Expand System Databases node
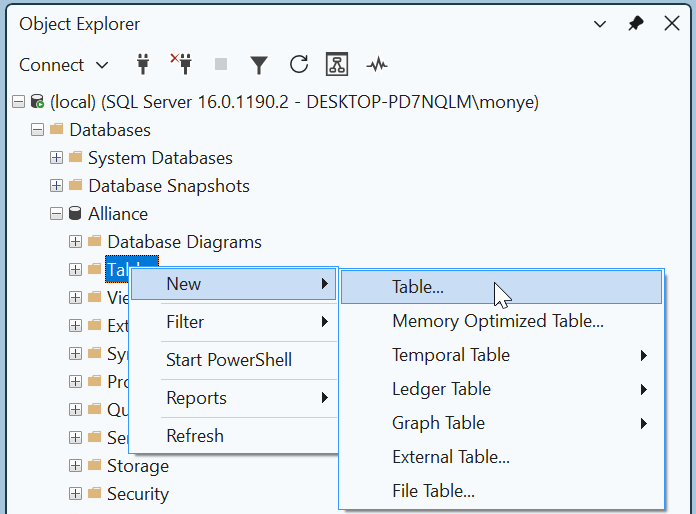Viewport: 696px width, 514px height. (x=56, y=158)
